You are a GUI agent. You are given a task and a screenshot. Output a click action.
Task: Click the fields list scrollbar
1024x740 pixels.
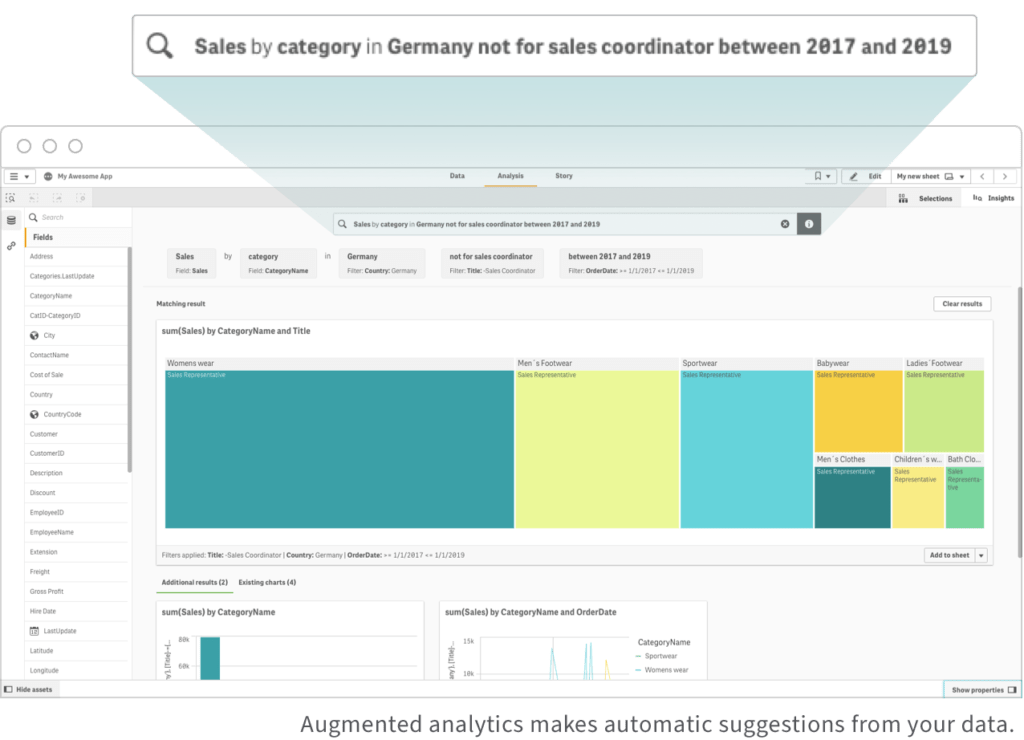(129, 359)
